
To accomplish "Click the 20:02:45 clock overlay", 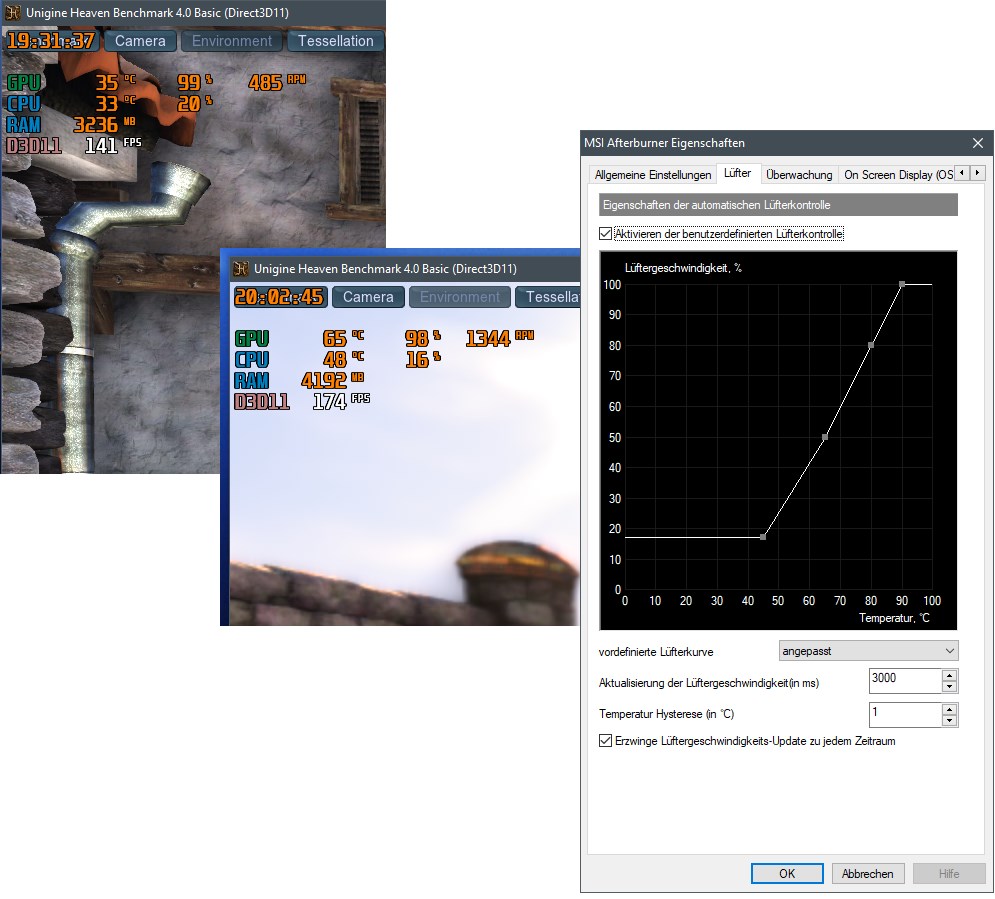I will [x=280, y=297].
